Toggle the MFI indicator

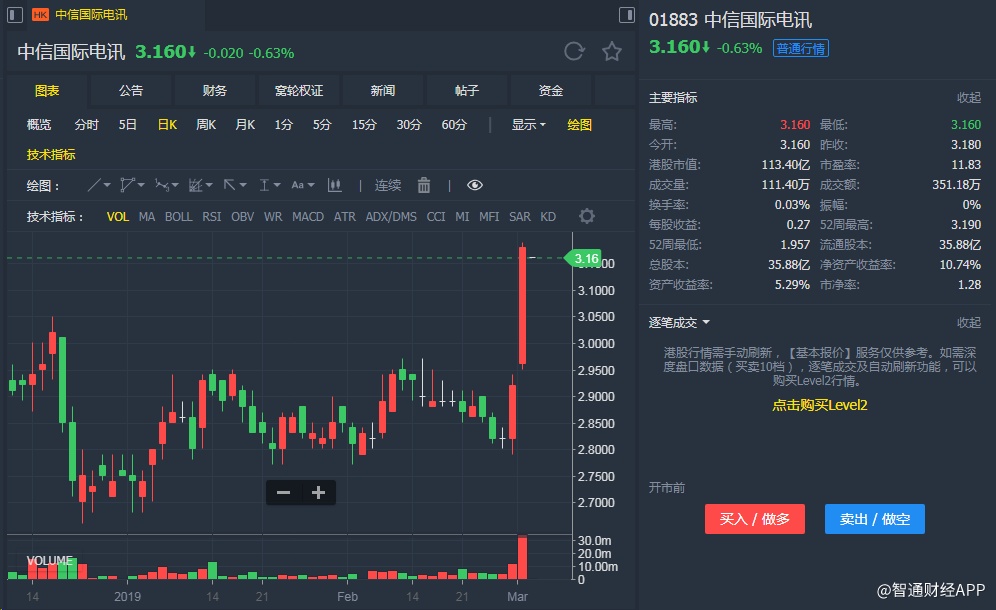click(x=489, y=217)
